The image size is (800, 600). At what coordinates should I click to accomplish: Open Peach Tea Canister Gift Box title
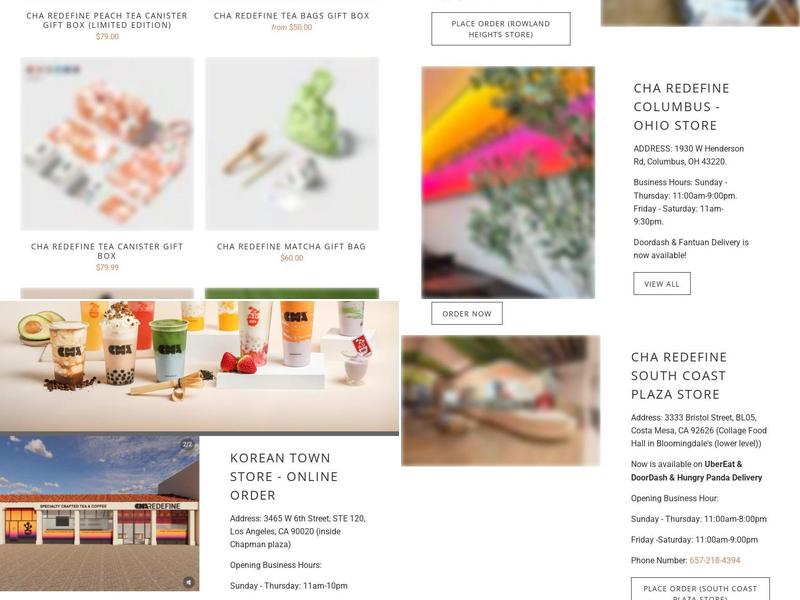pos(107,20)
